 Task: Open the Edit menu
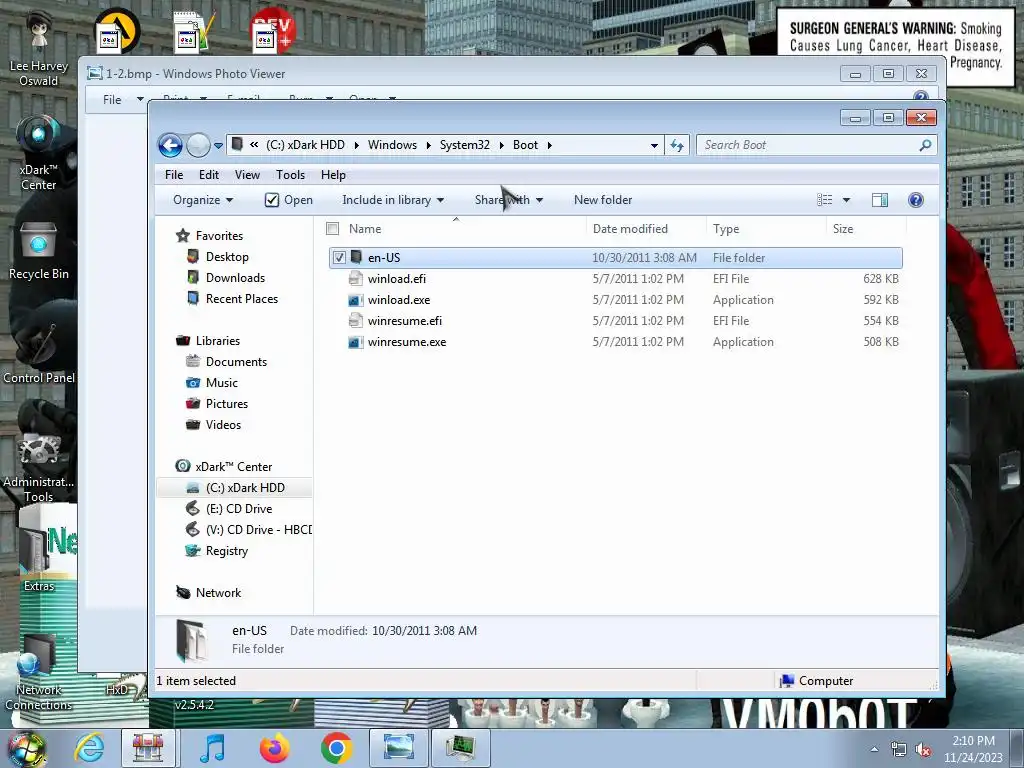pos(209,175)
